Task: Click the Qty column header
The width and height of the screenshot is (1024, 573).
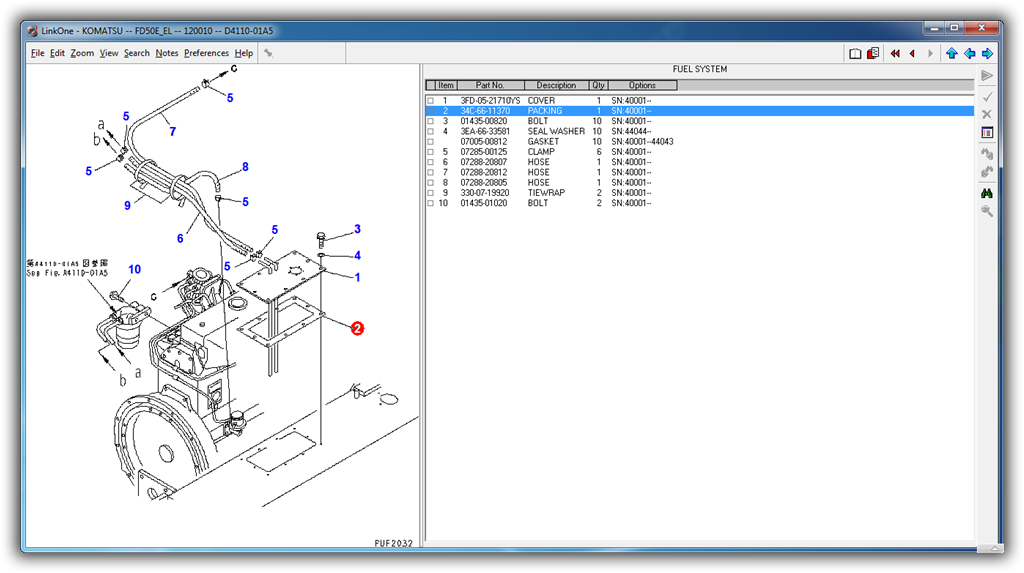Action: (598, 86)
